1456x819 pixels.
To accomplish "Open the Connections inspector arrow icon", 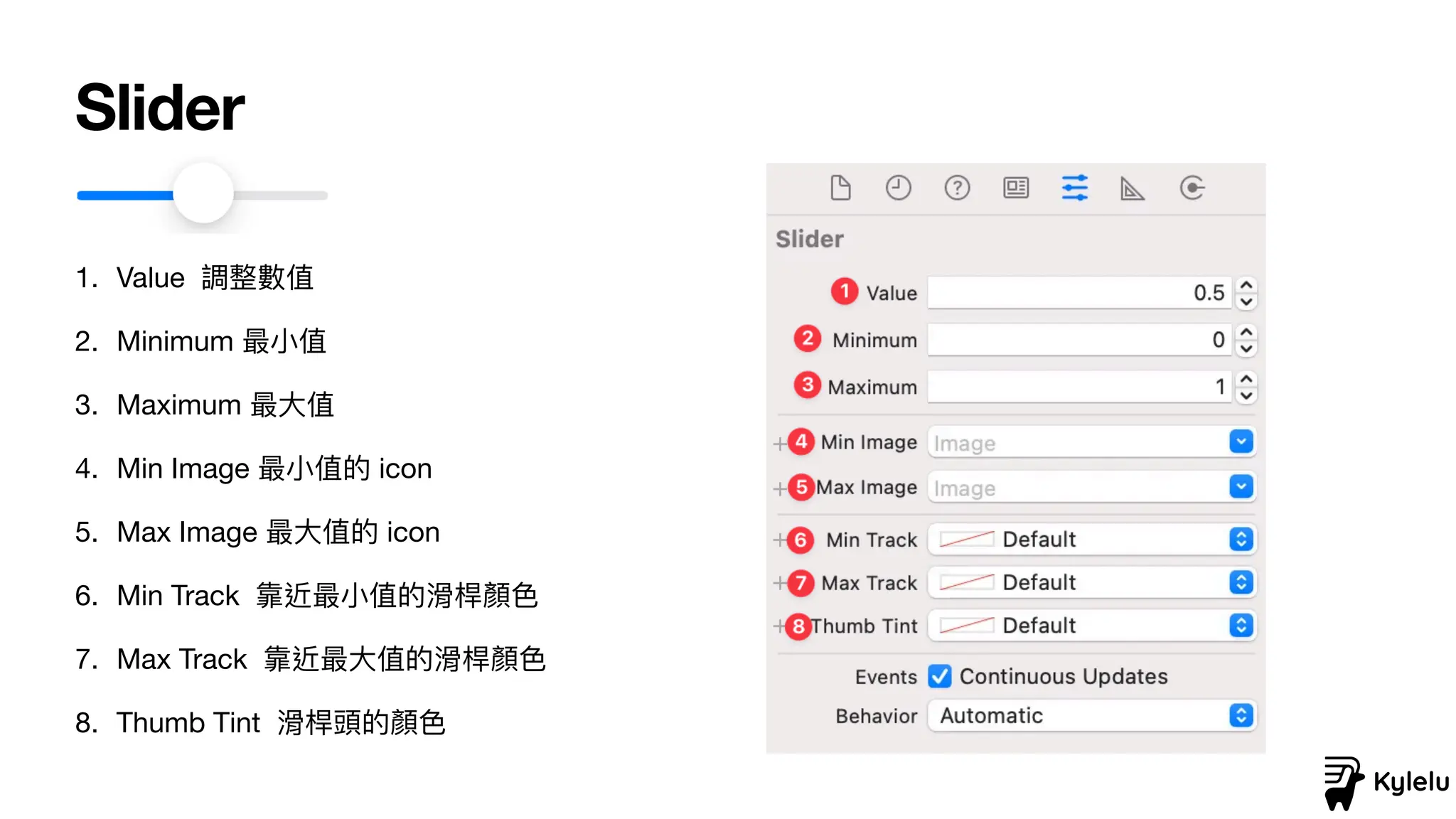I will (1192, 188).
